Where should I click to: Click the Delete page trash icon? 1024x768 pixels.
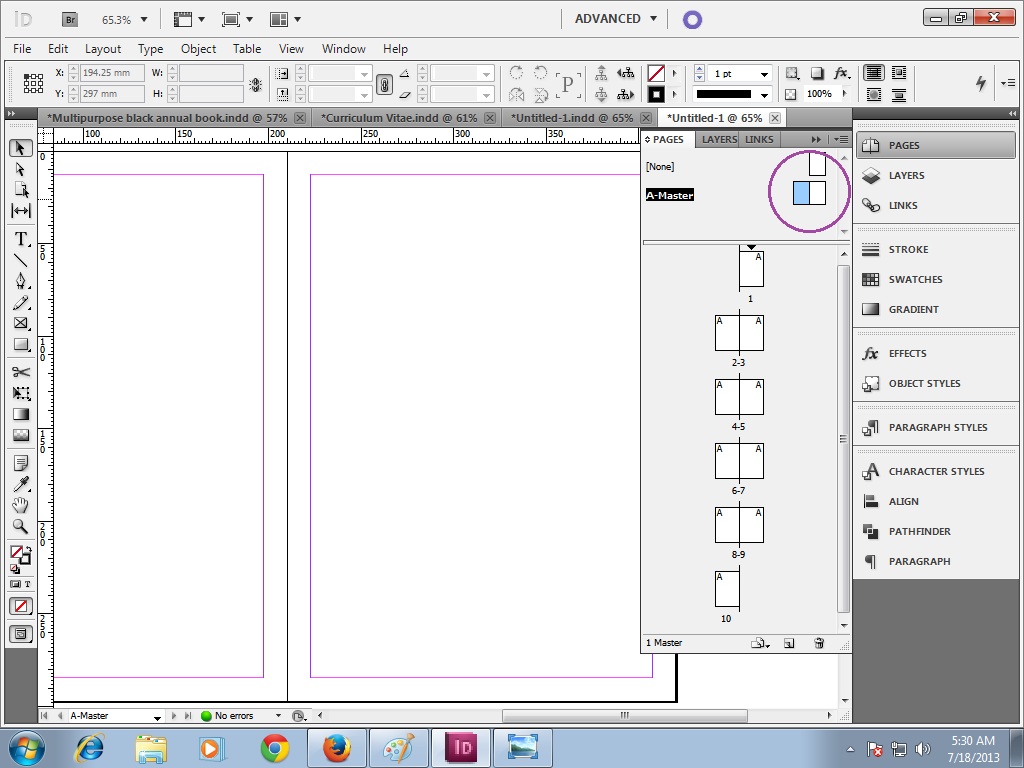819,643
